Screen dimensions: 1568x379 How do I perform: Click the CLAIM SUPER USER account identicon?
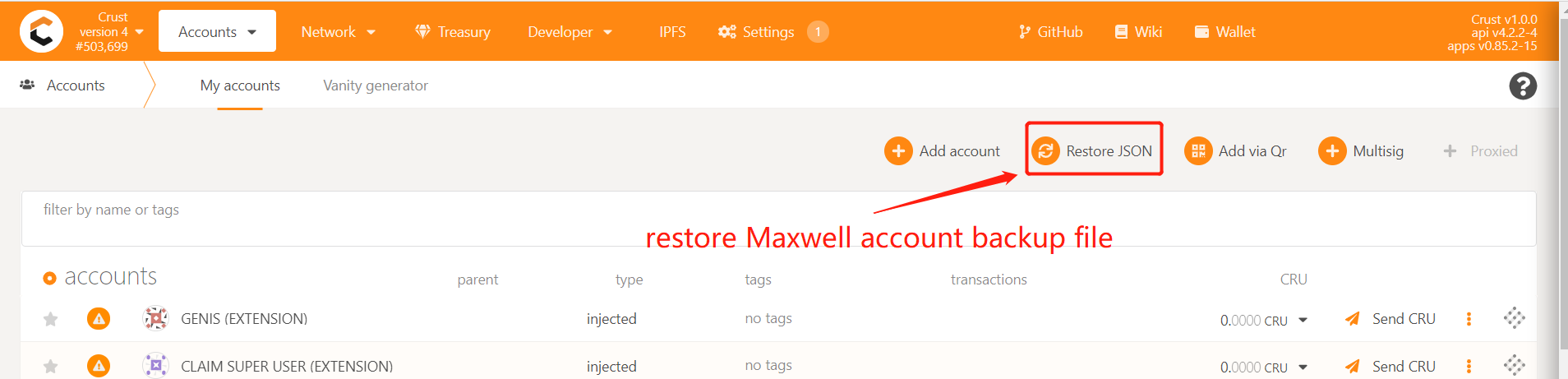[155, 365]
